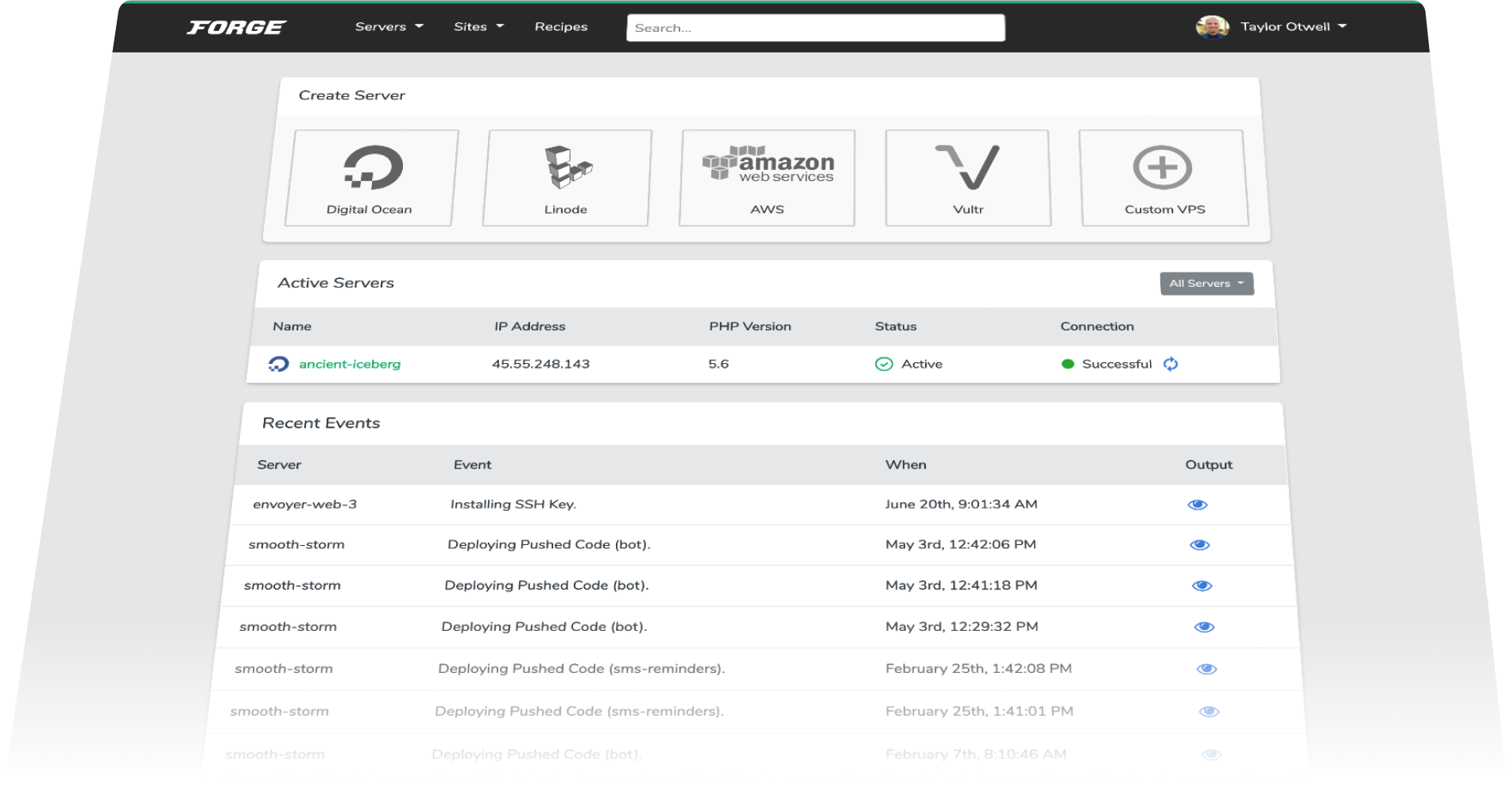This screenshot has width=1510, height=812.
Task: Click the Custom VPS plus icon
Action: click(1163, 168)
